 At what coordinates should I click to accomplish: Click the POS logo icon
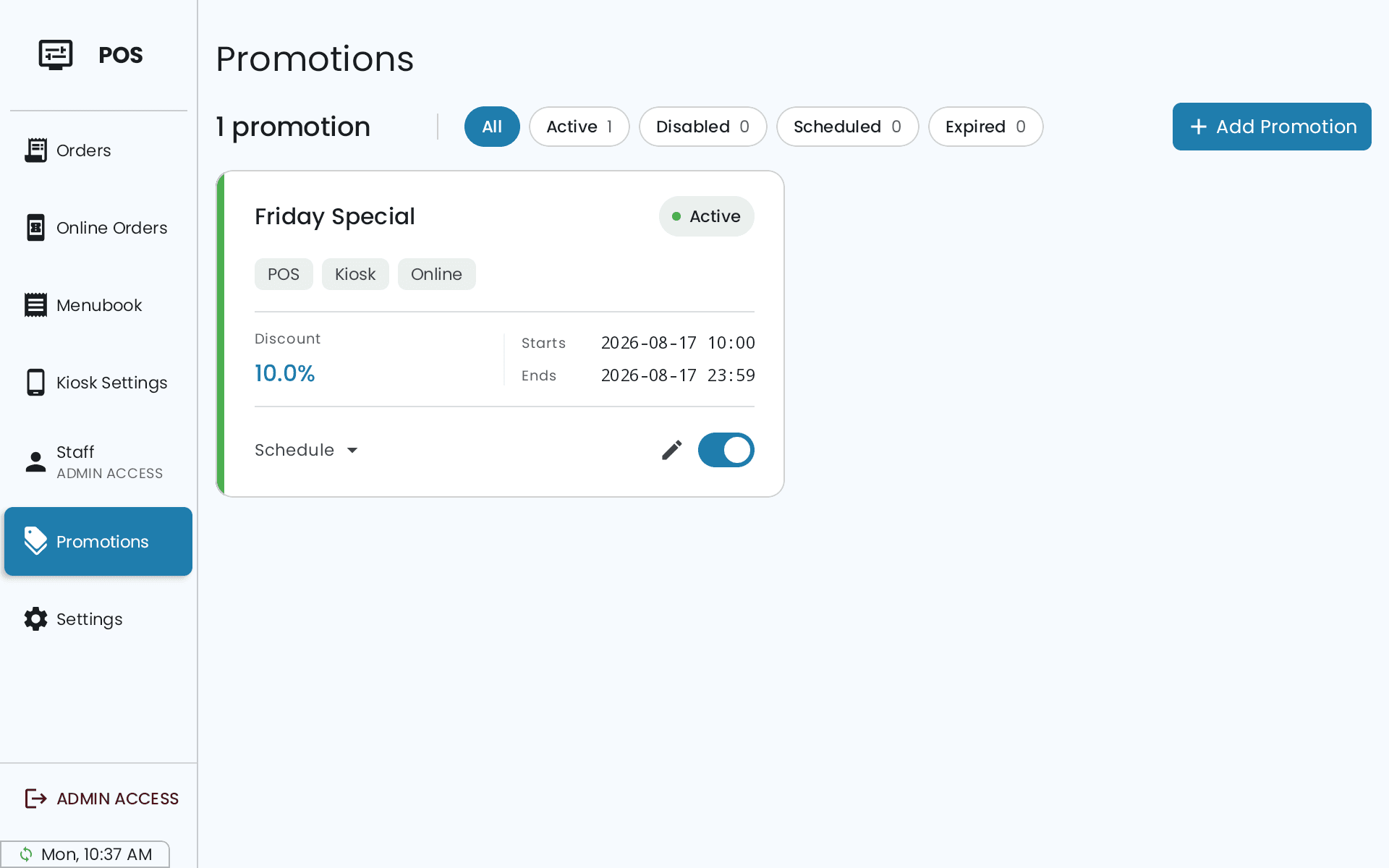pyautogui.click(x=56, y=55)
